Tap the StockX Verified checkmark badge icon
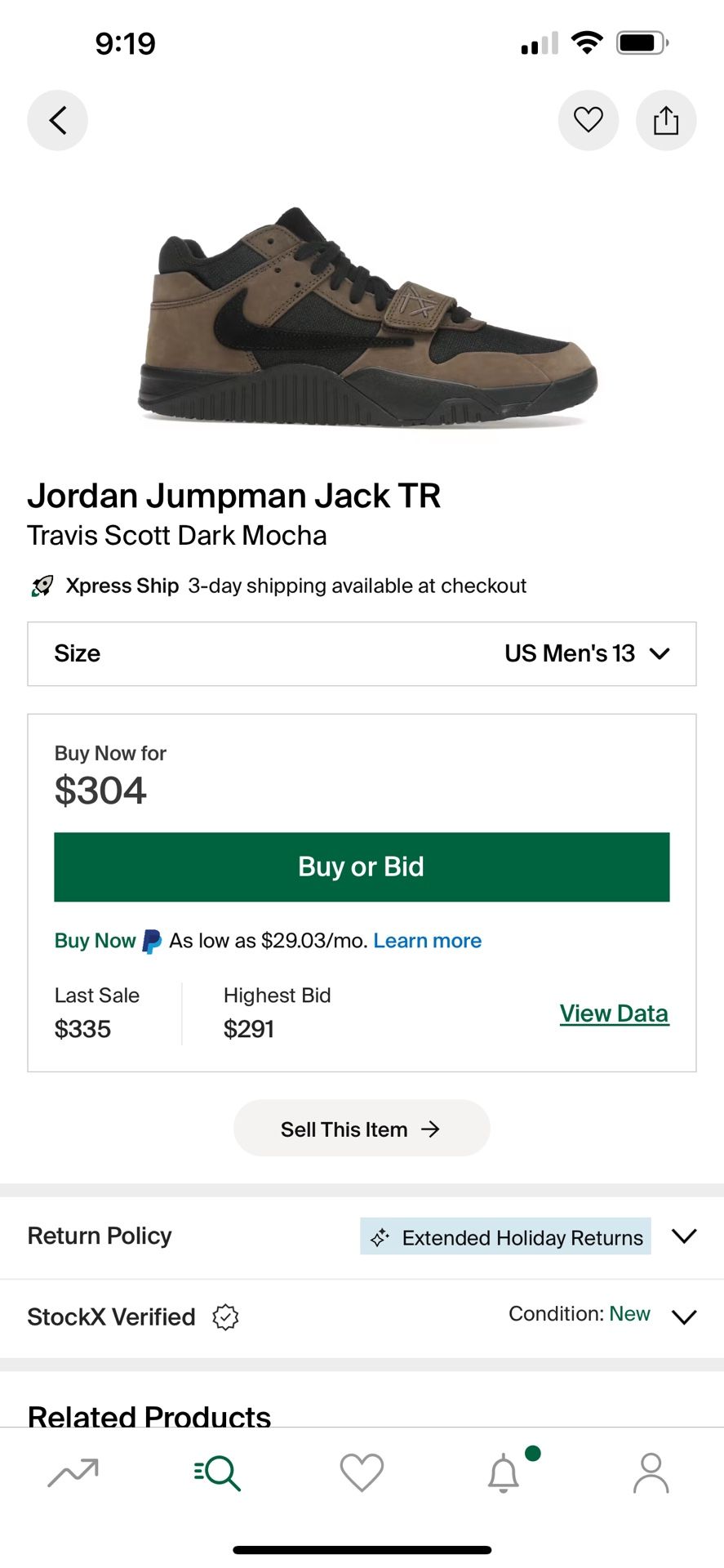724x1568 pixels. click(x=225, y=1316)
